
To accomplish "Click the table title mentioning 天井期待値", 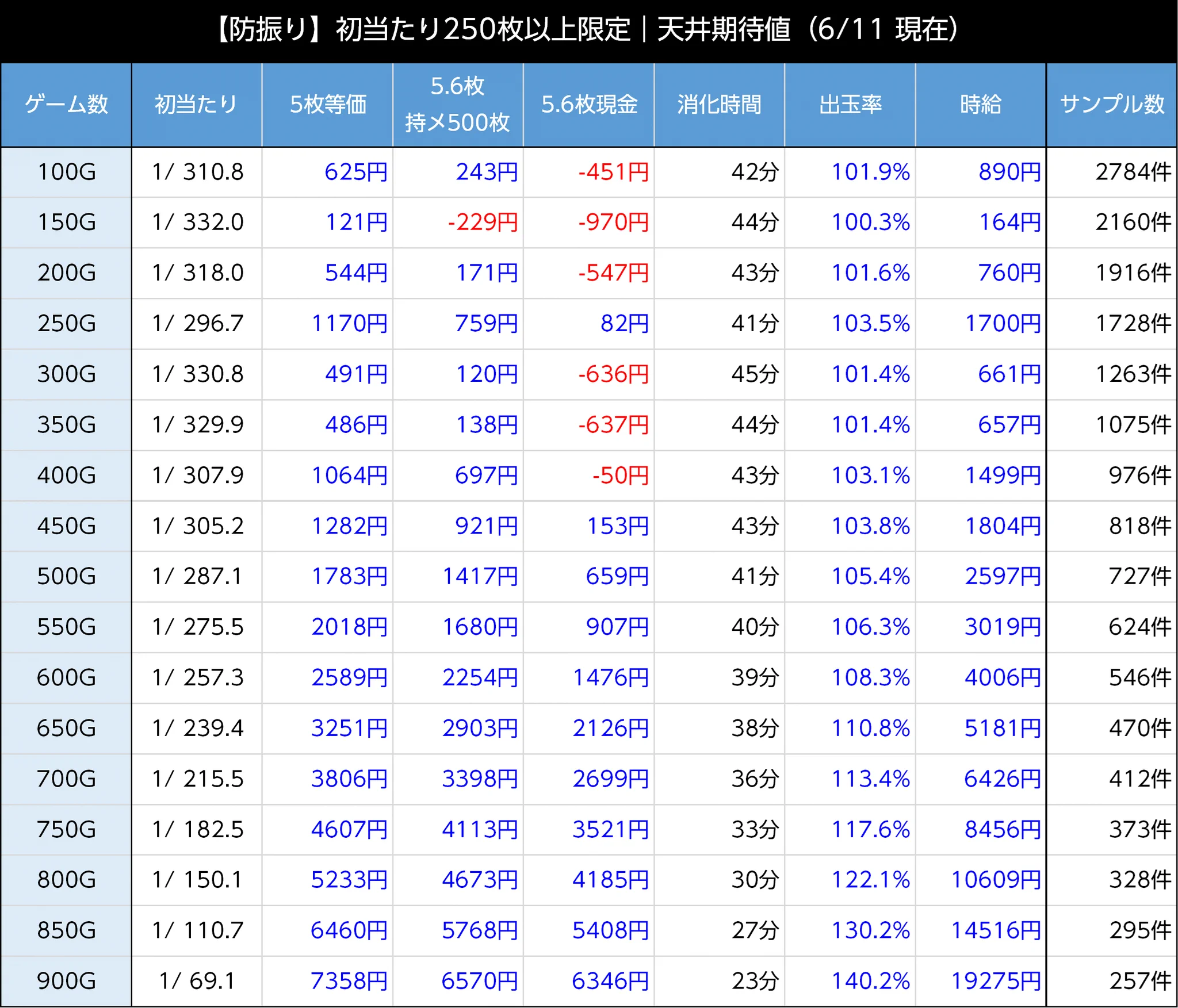I will (588, 29).
